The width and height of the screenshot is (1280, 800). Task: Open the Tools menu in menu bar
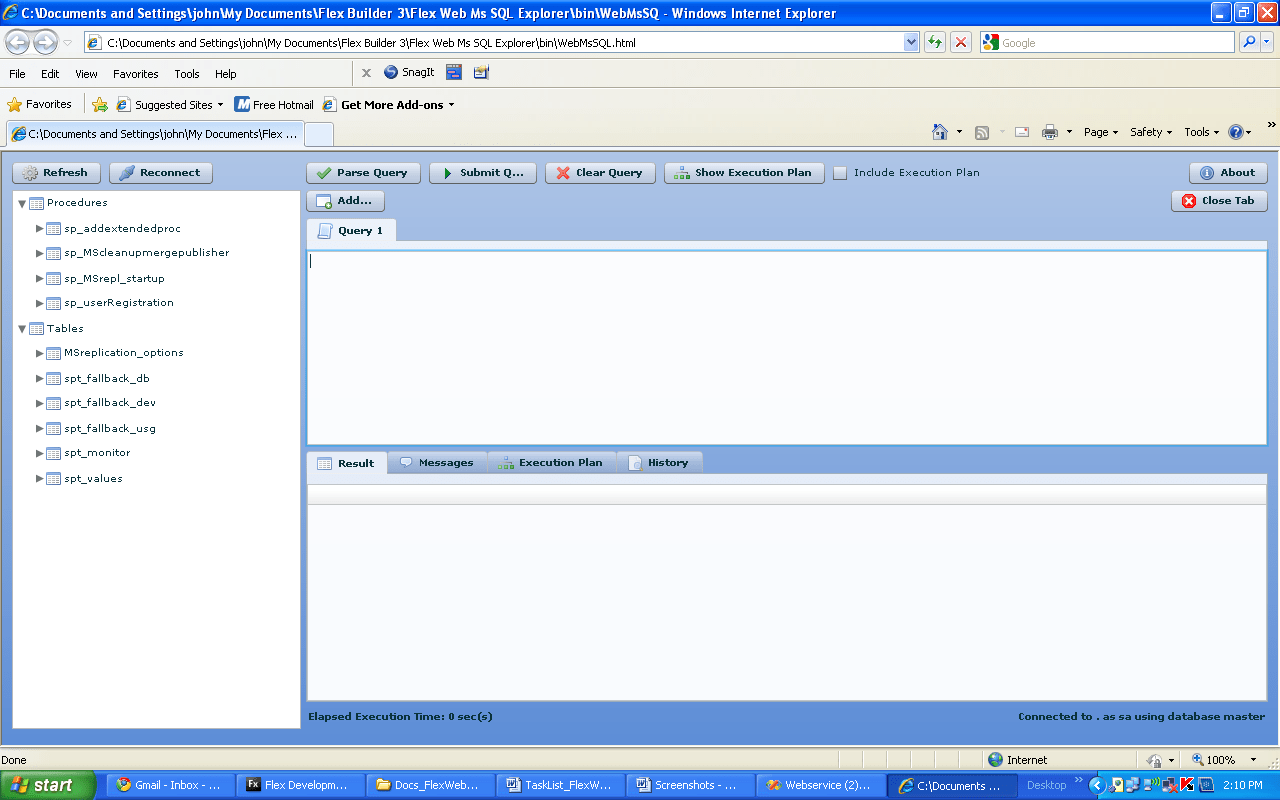point(187,74)
